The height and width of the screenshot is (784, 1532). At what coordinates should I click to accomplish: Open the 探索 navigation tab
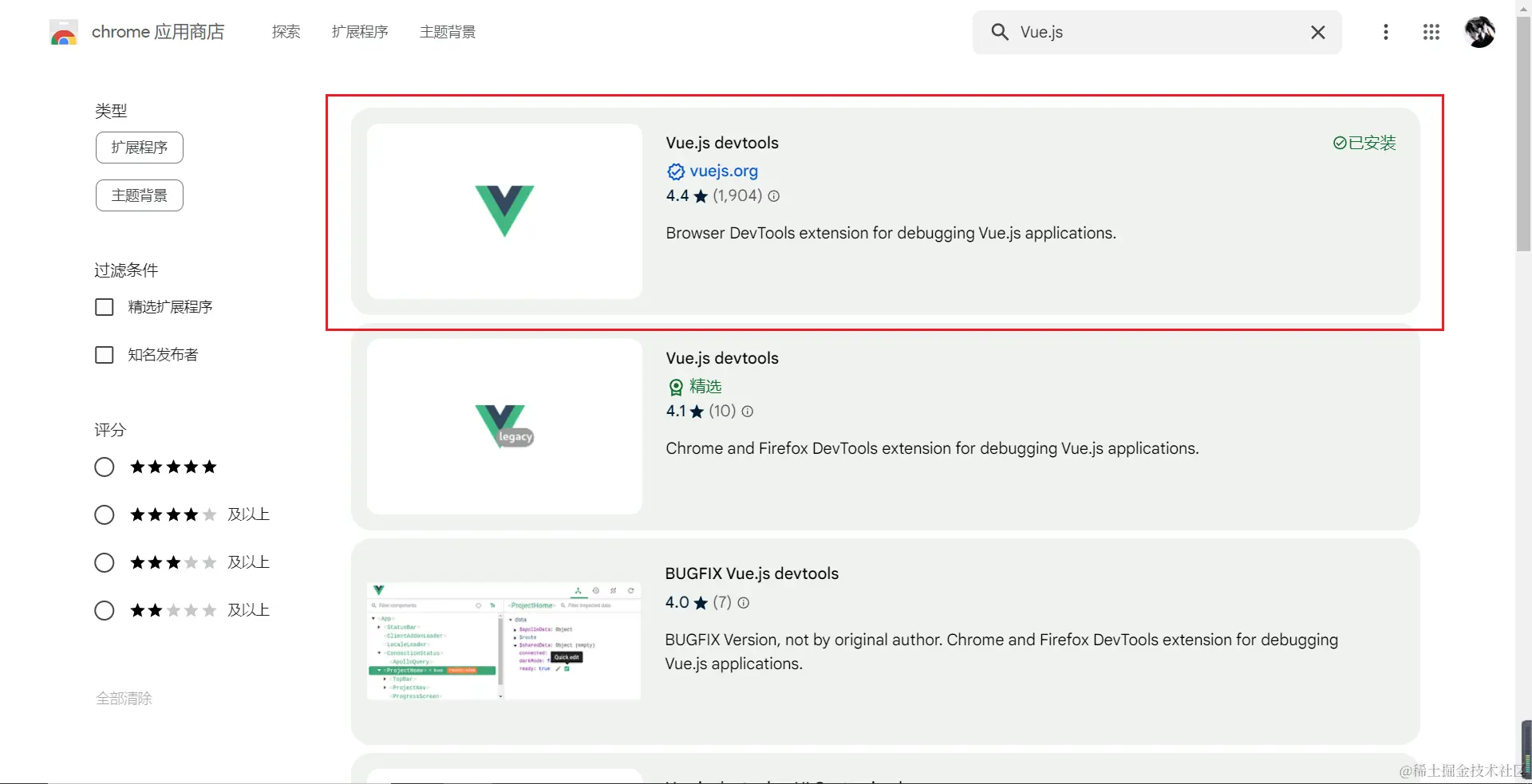click(x=286, y=32)
